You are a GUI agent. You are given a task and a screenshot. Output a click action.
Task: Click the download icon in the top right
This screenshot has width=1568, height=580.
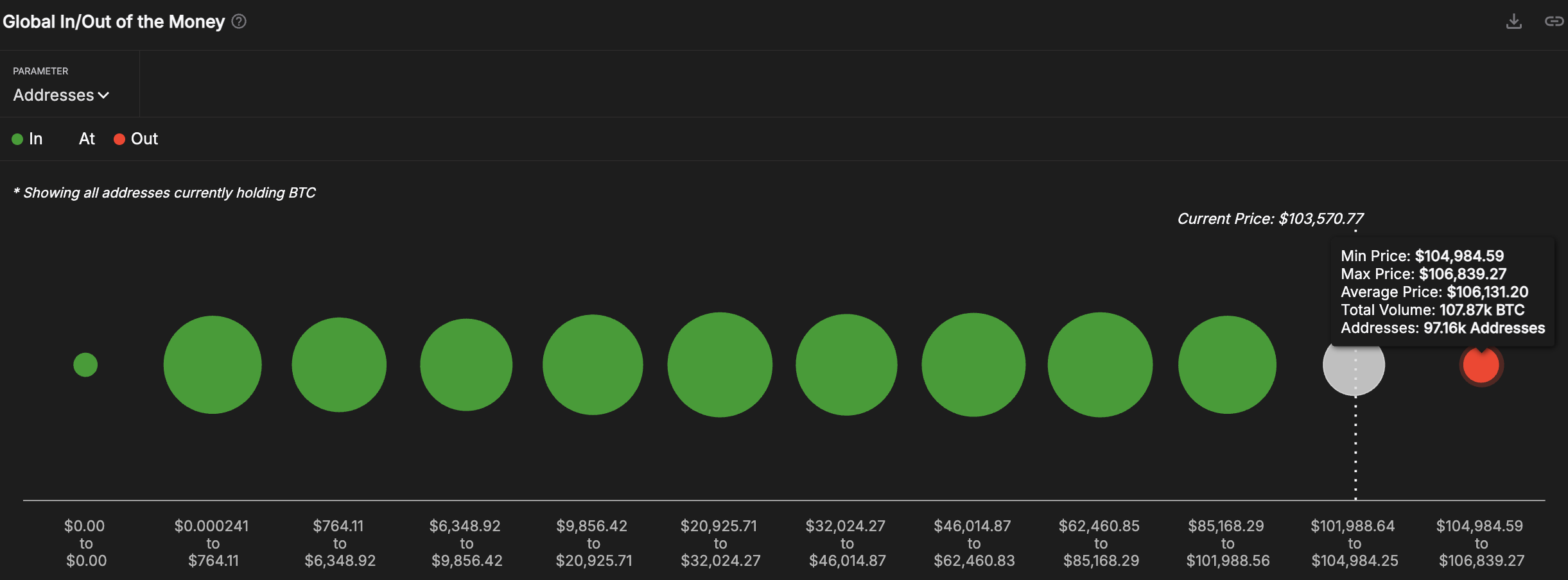[x=1515, y=21]
